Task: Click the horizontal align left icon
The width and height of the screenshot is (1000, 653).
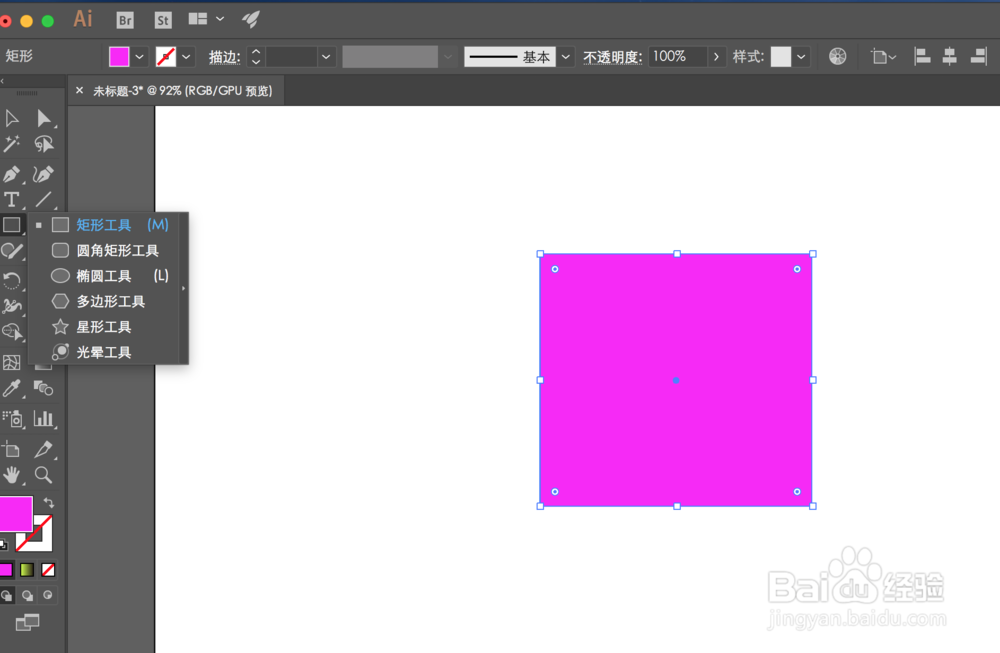Action: point(922,56)
